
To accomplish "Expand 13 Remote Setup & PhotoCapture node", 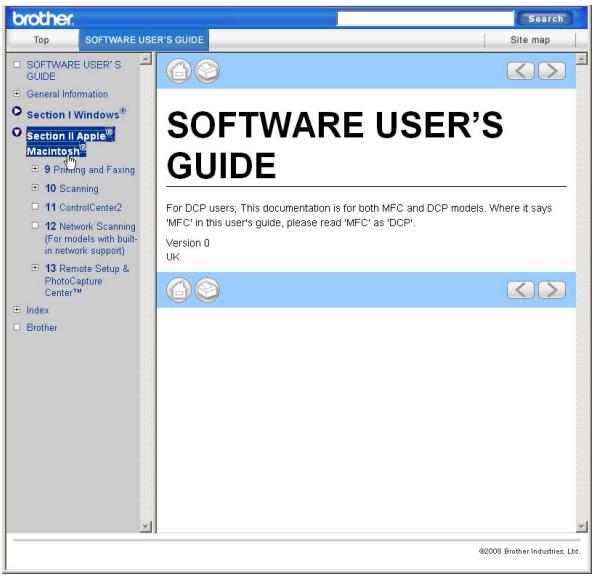I will [x=35, y=268].
